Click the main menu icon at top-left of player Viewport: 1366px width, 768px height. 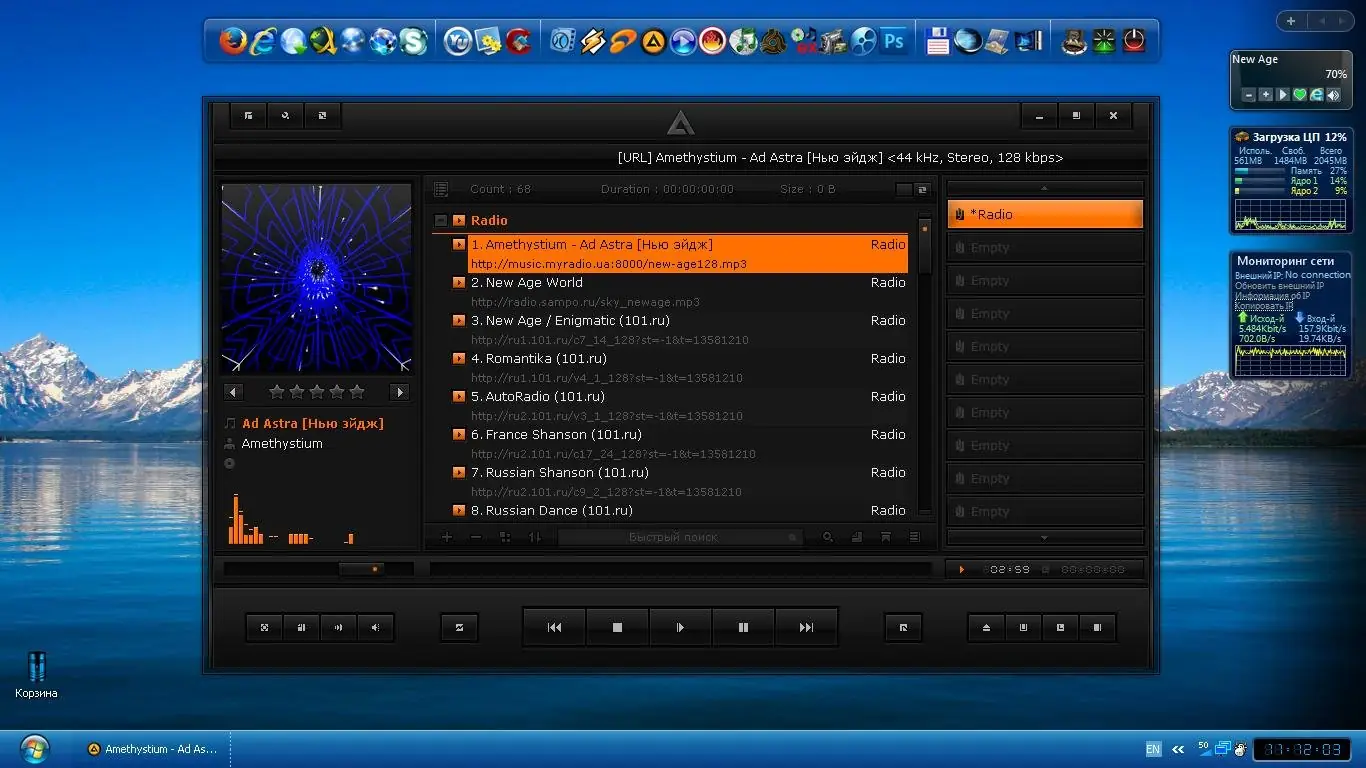(248, 115)
